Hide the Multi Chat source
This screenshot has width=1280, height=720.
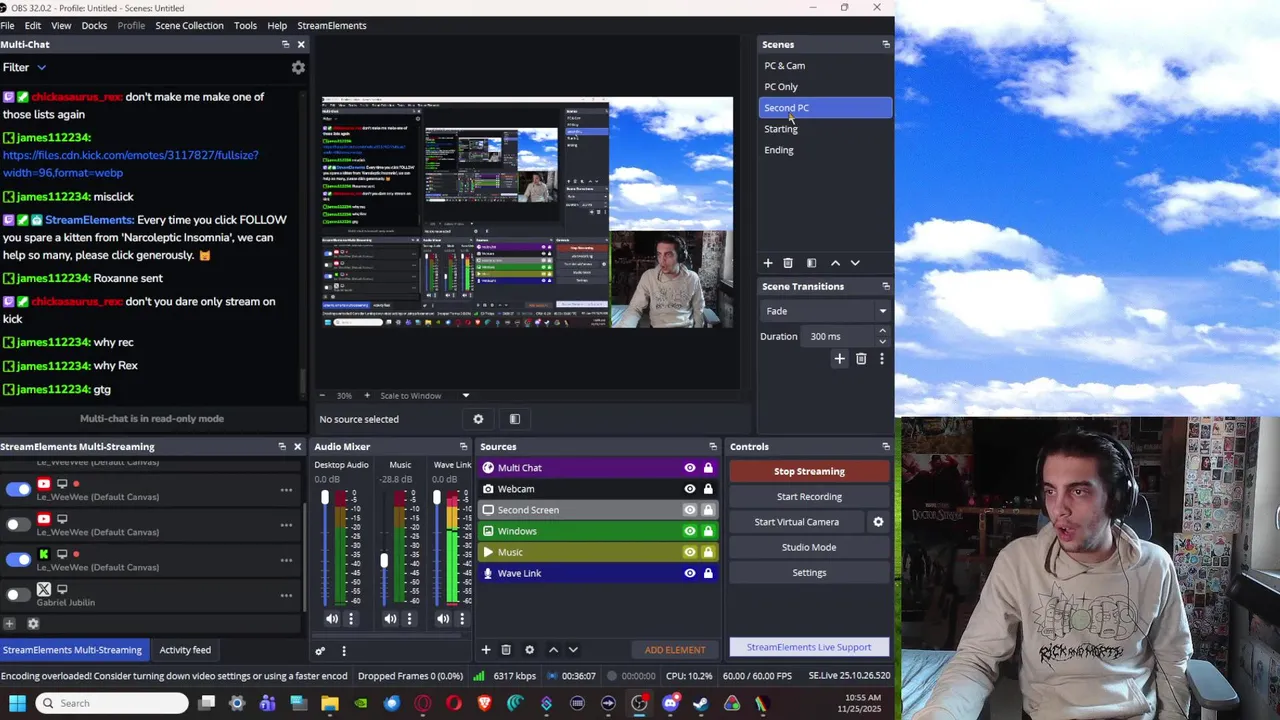[690, 468]
